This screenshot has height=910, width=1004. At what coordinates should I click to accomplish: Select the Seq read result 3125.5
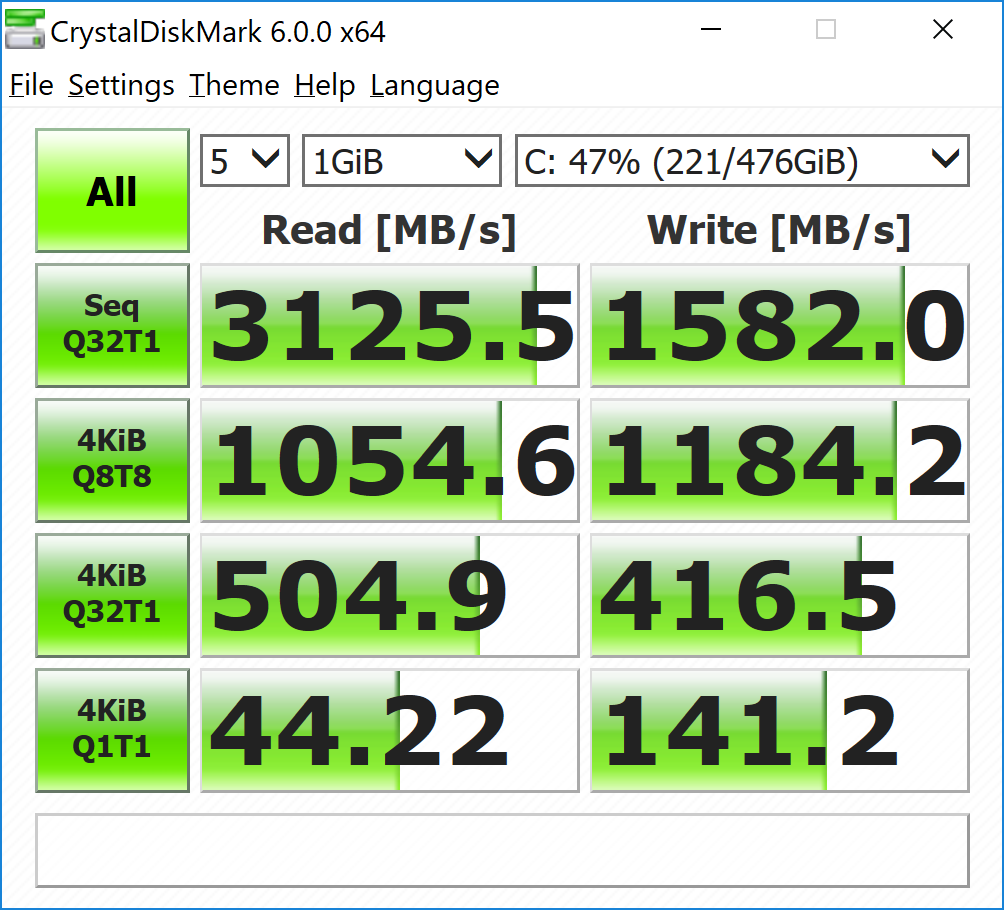(x=390, y=325)
